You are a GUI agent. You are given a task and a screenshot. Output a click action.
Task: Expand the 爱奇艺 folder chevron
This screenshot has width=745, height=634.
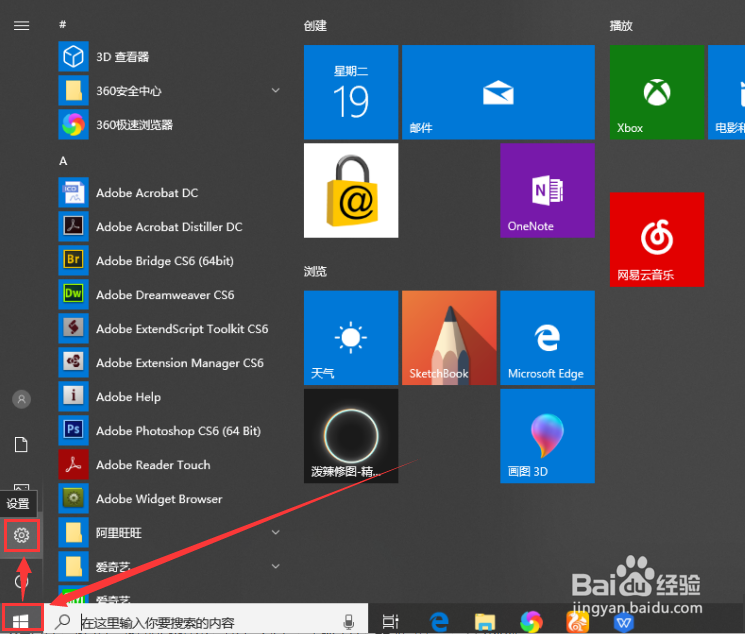click(x=275, y=566)
